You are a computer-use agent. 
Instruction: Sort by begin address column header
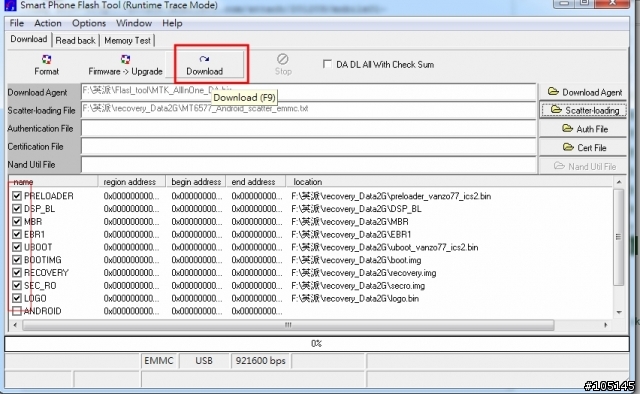pos(196,182)
